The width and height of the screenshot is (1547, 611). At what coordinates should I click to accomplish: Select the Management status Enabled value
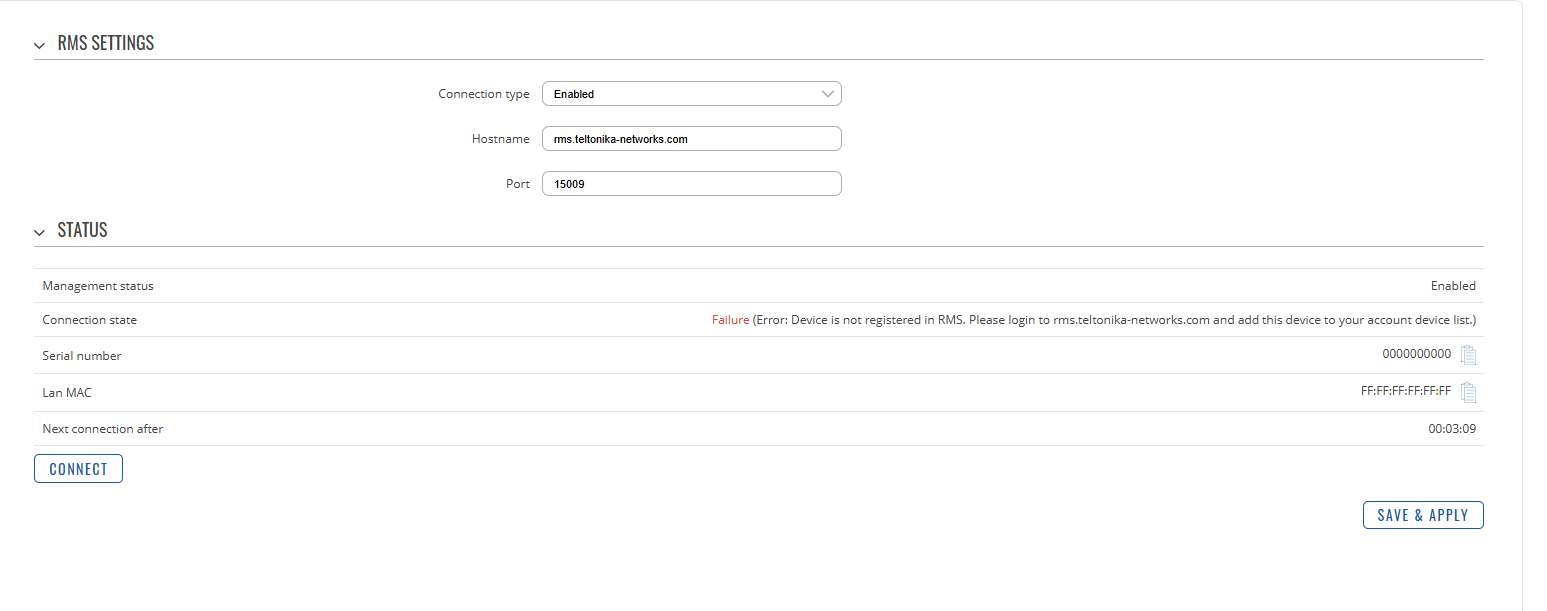click(x=1453, y=286)
